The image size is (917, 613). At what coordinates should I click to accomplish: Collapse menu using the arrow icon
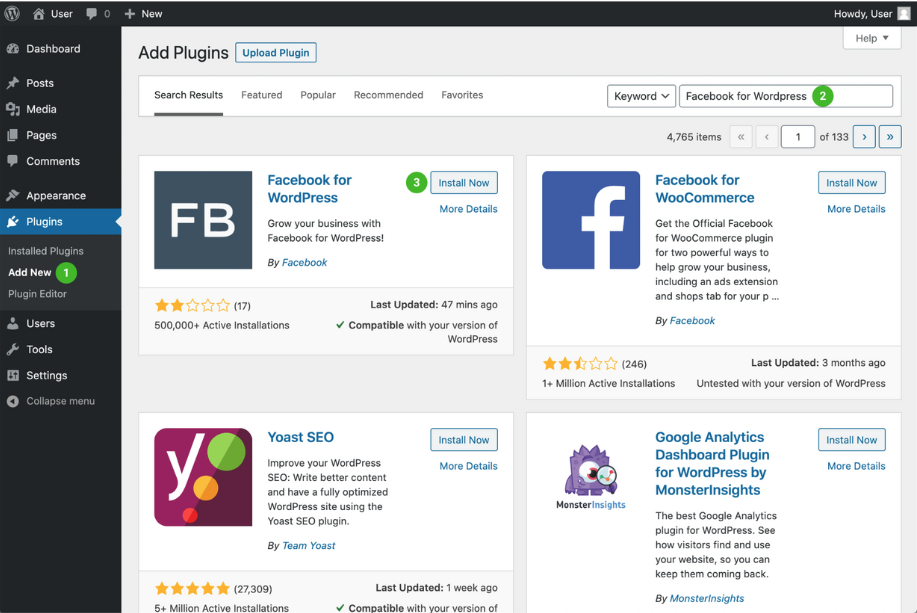point(13,401)
